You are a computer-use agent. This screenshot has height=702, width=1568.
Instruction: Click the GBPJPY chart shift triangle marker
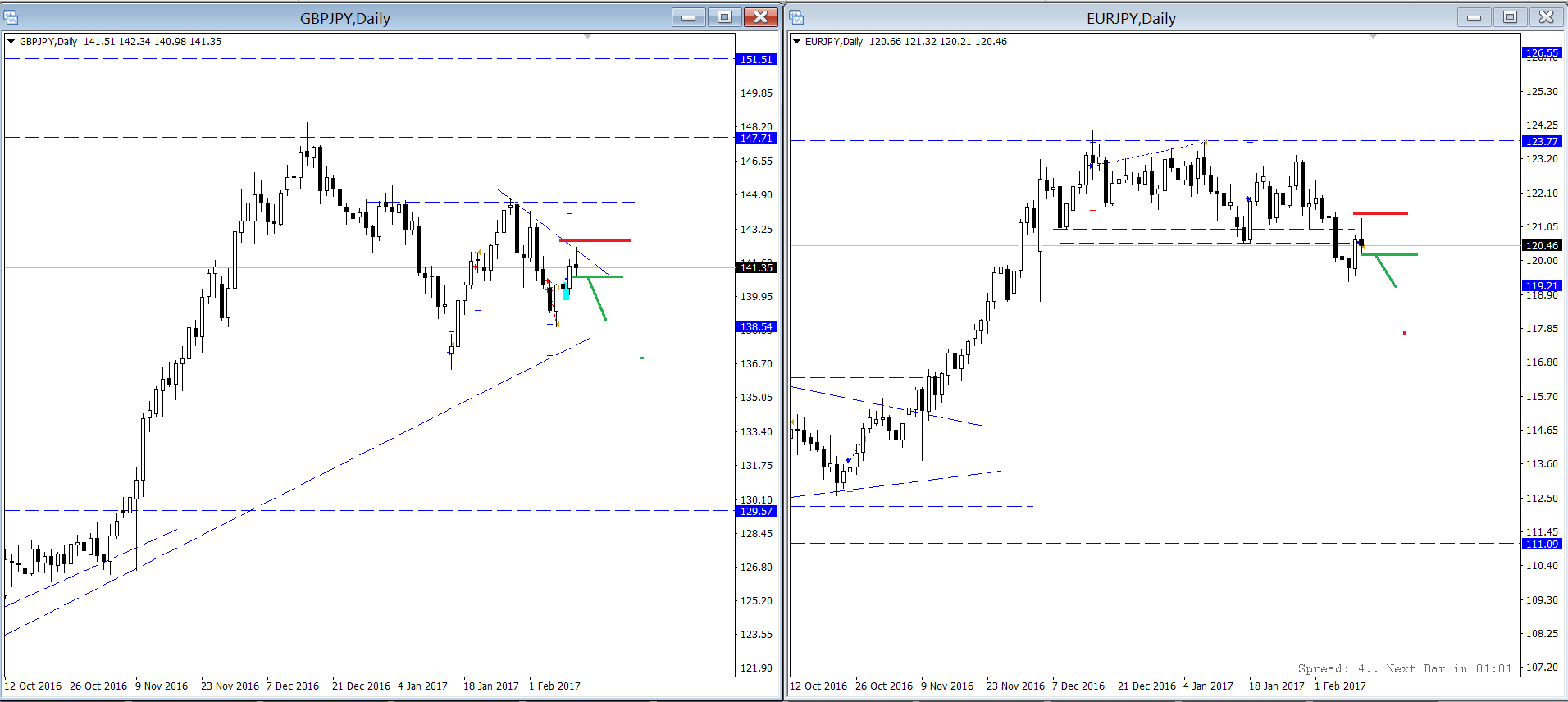[587, 36]
